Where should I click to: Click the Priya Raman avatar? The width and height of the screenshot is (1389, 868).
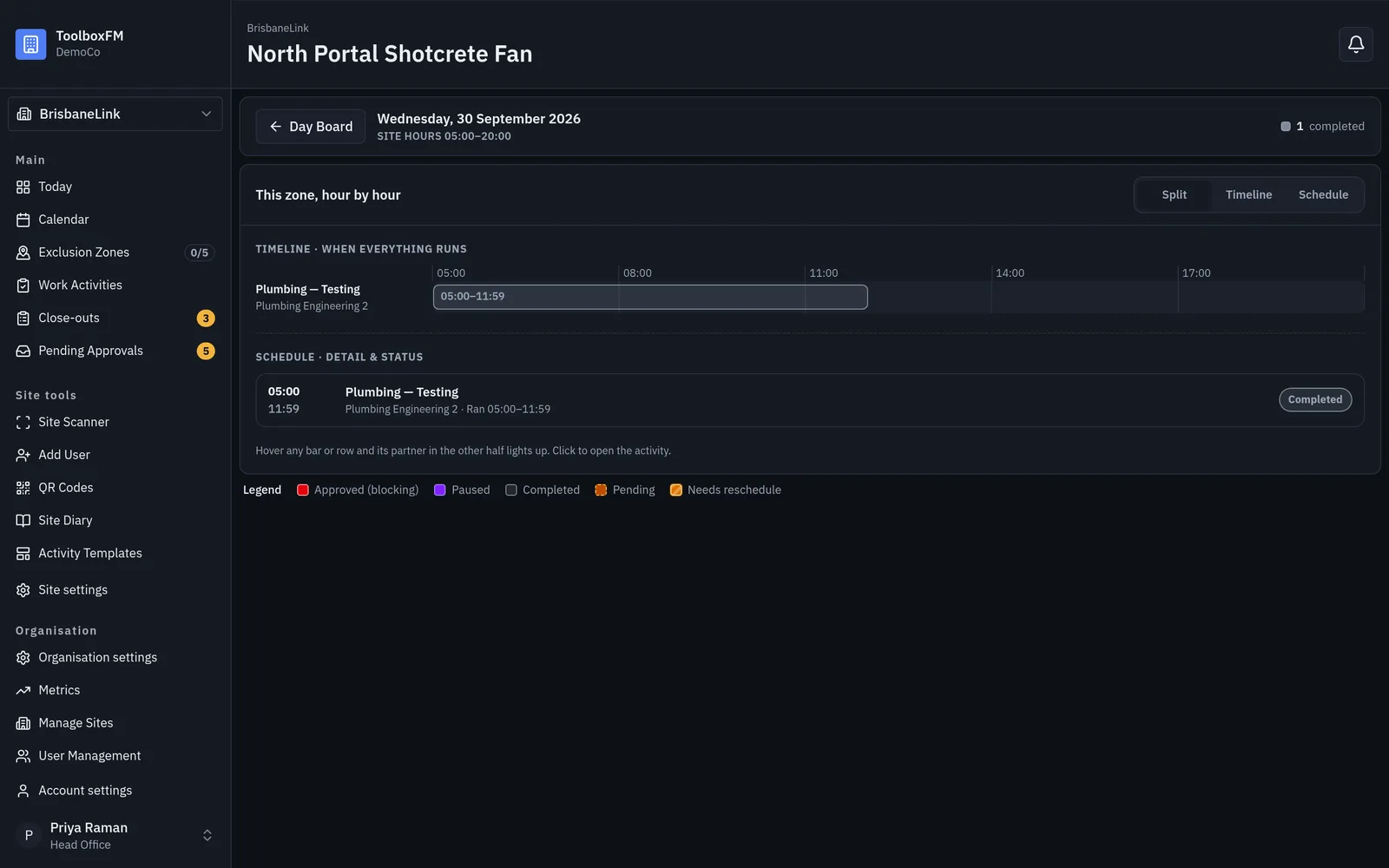pos(29,835)
